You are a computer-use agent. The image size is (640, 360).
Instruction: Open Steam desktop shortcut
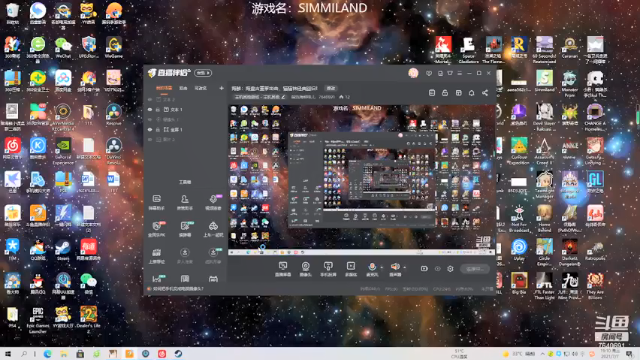[x=63, y=249]
